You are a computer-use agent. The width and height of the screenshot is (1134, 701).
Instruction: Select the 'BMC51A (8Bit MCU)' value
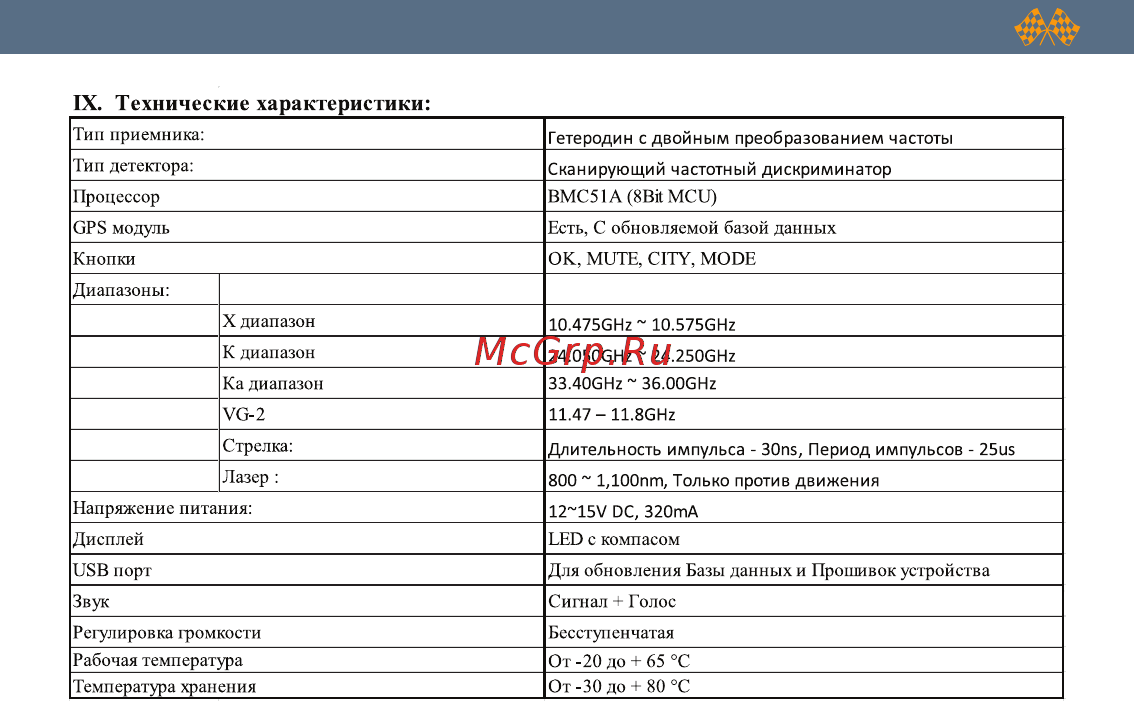[x=632, y=197]
